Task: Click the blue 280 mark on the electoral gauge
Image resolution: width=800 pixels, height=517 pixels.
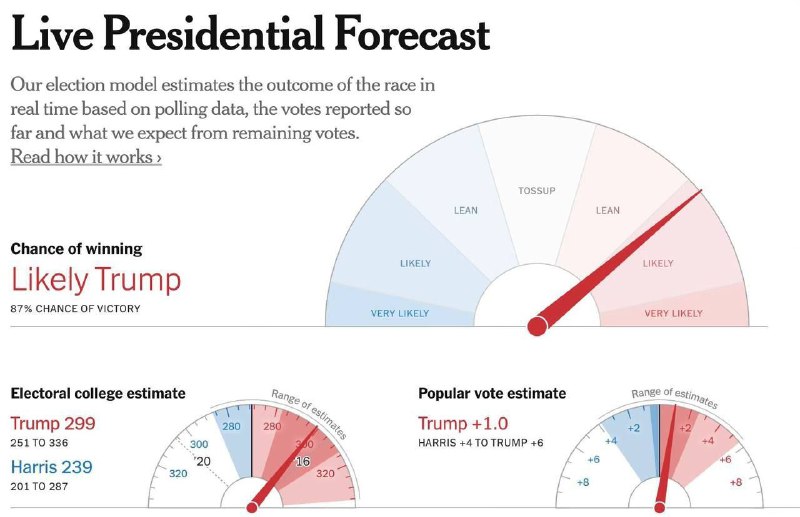Action: click(x=232, y=428)
